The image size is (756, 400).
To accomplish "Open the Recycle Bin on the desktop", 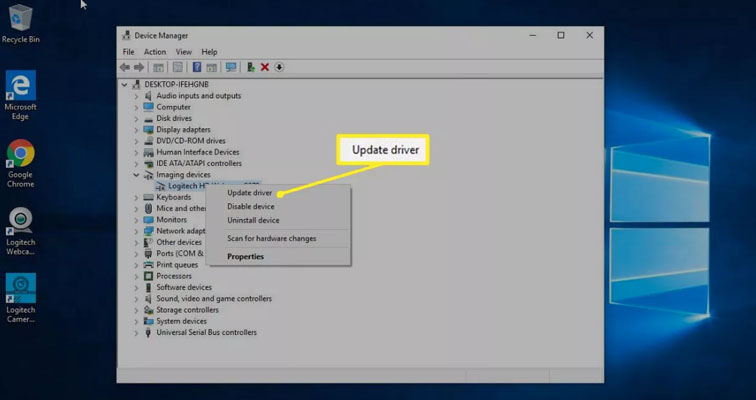I will 20,22.
